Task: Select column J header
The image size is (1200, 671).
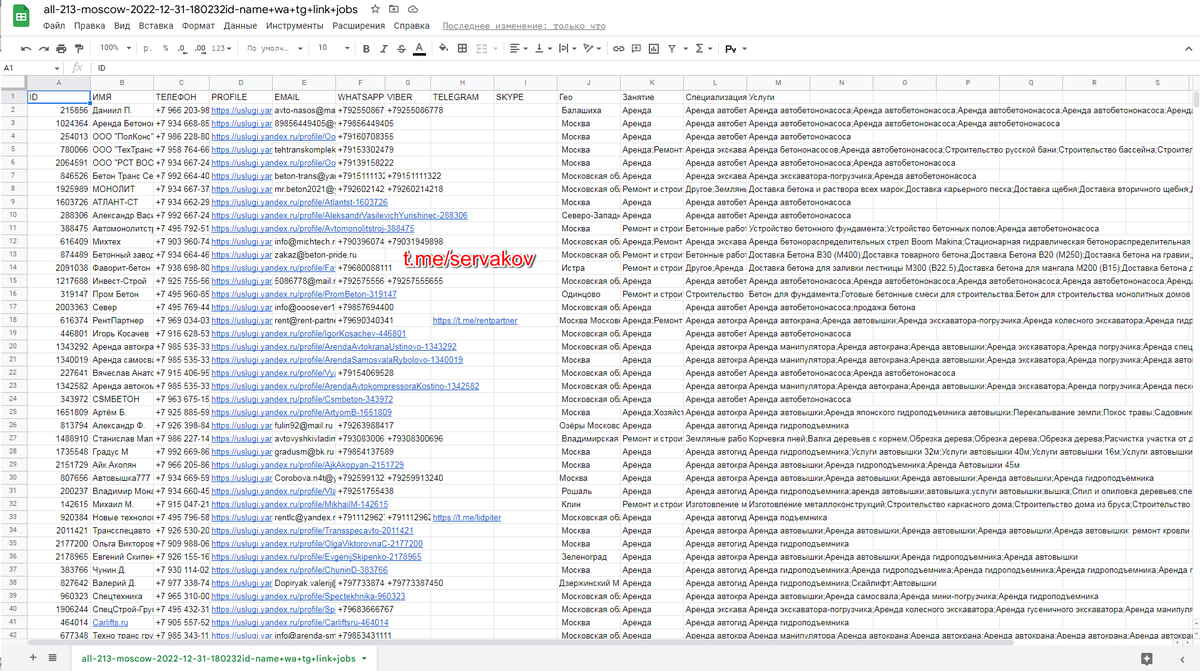Action: (589, 82)
